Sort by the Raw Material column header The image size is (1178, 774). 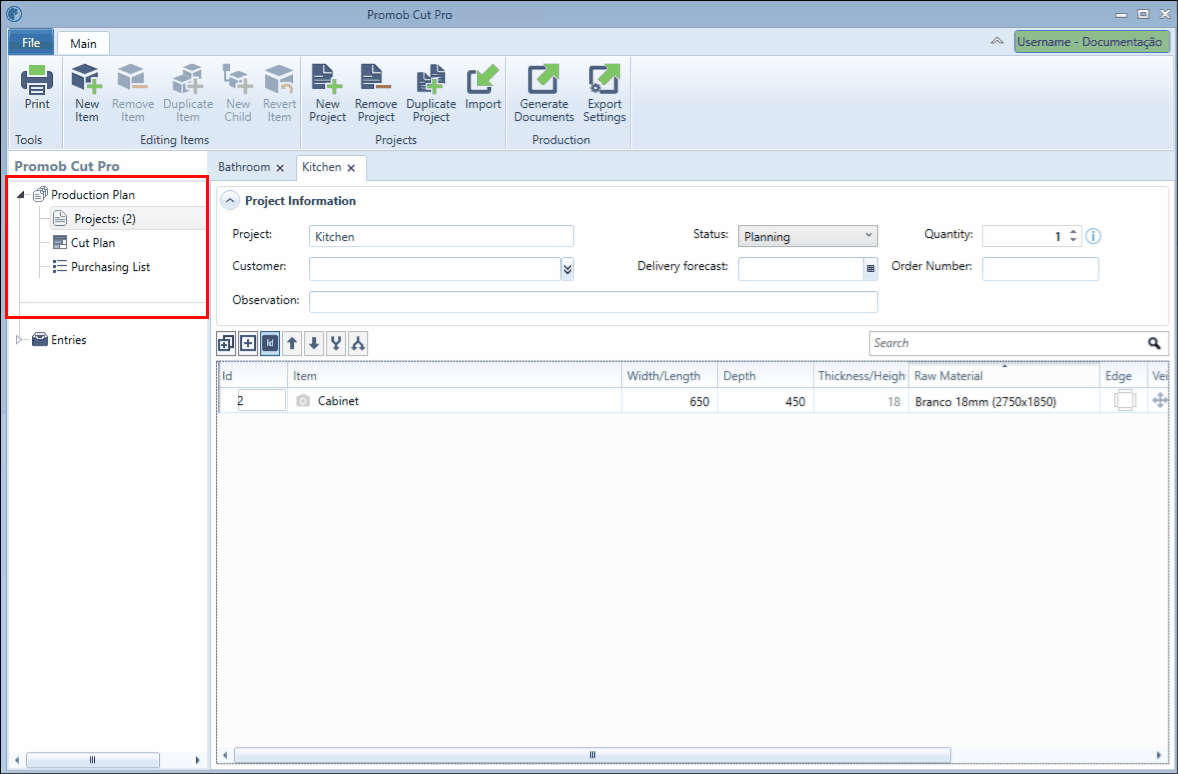[x=1005, y=376]
